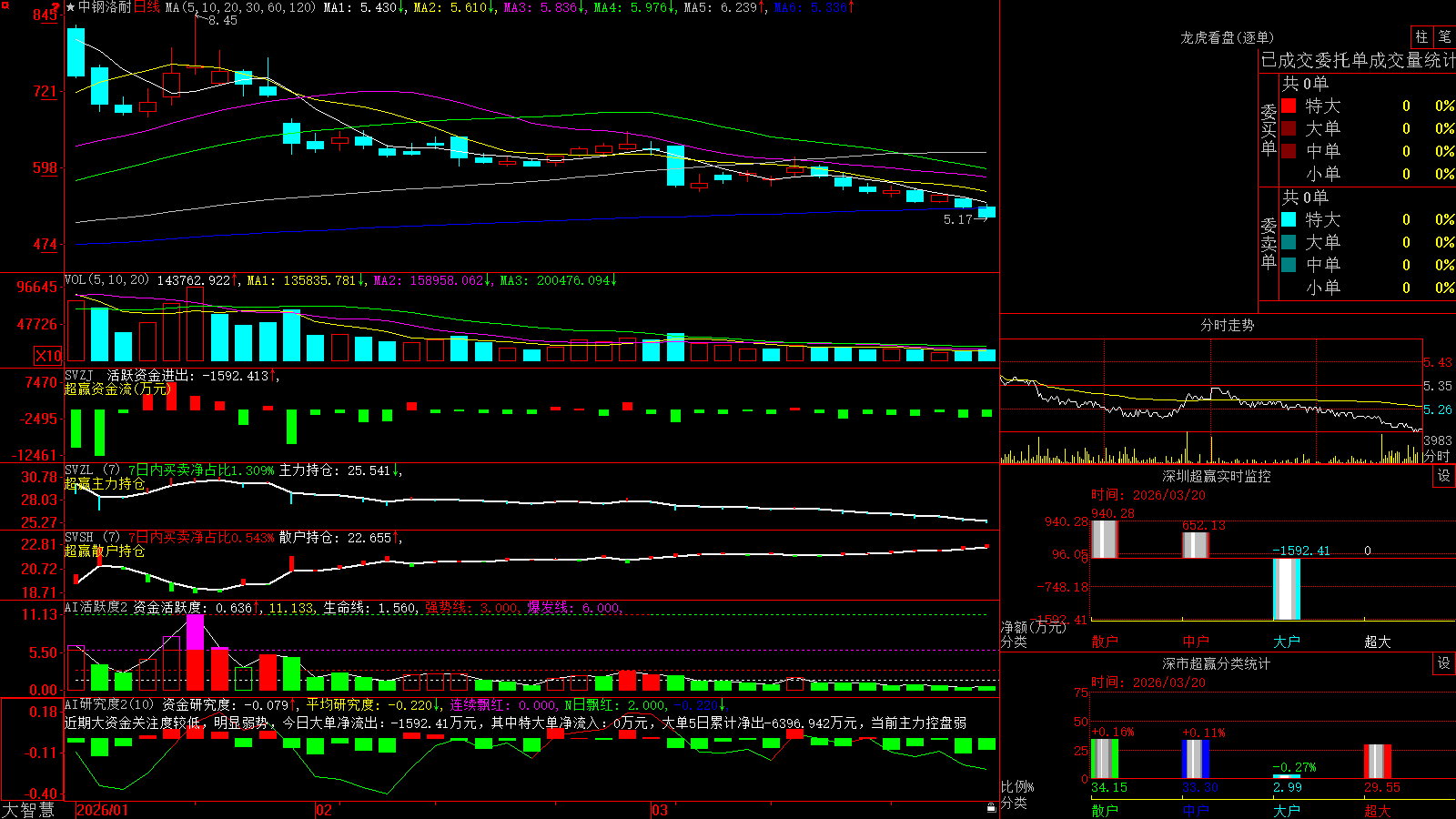Click the magenta AI活跃度 spike bar
1456x819 pixels.
196,632
